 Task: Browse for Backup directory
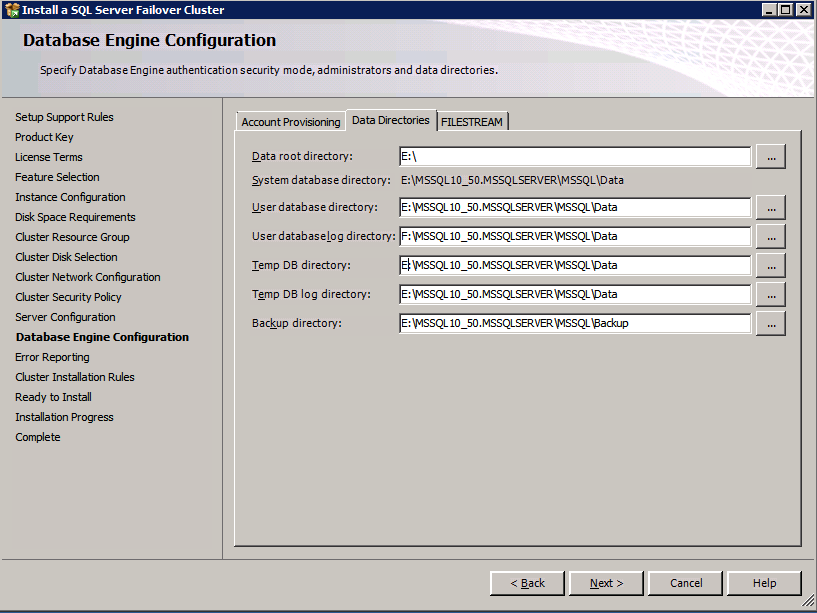click(771, 324)
